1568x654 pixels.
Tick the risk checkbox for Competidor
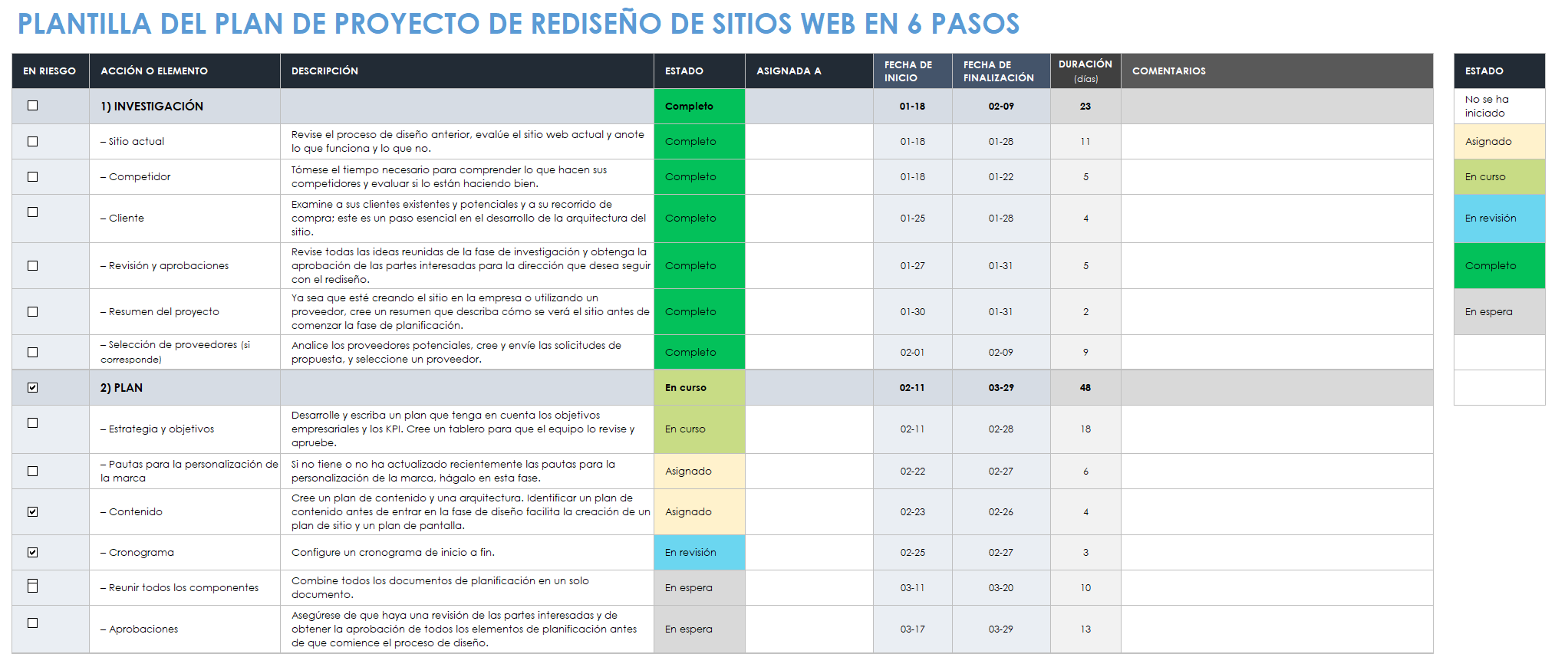coord(32,176)
